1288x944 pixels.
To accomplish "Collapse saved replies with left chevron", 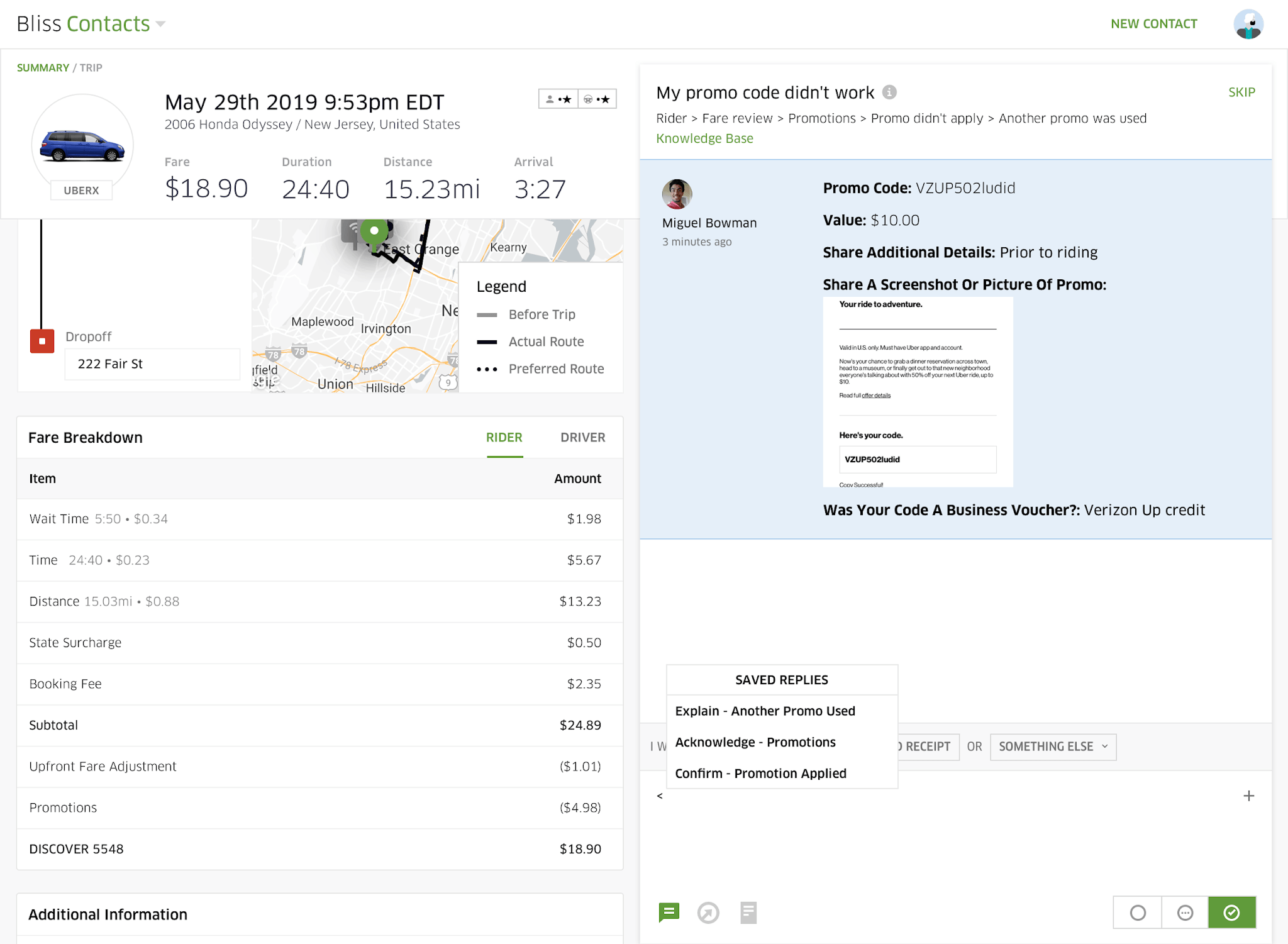I will pyautogui.click(x=660, y=796).
